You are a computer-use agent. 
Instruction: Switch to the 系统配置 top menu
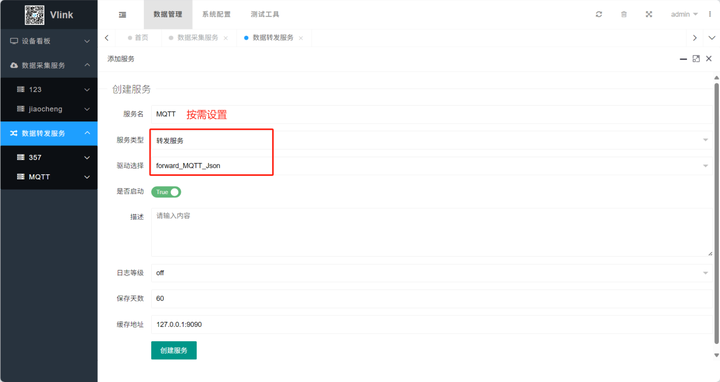tap(216, 14)
